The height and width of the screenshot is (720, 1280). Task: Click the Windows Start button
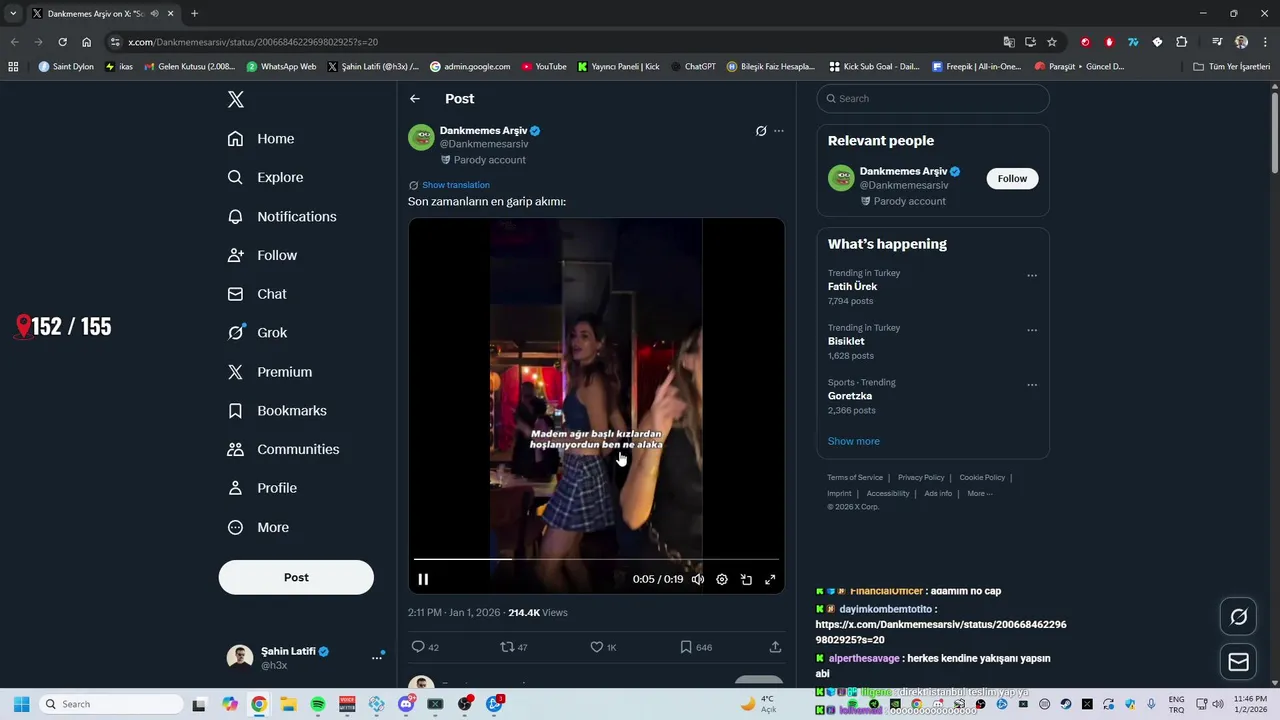[21, 704]
